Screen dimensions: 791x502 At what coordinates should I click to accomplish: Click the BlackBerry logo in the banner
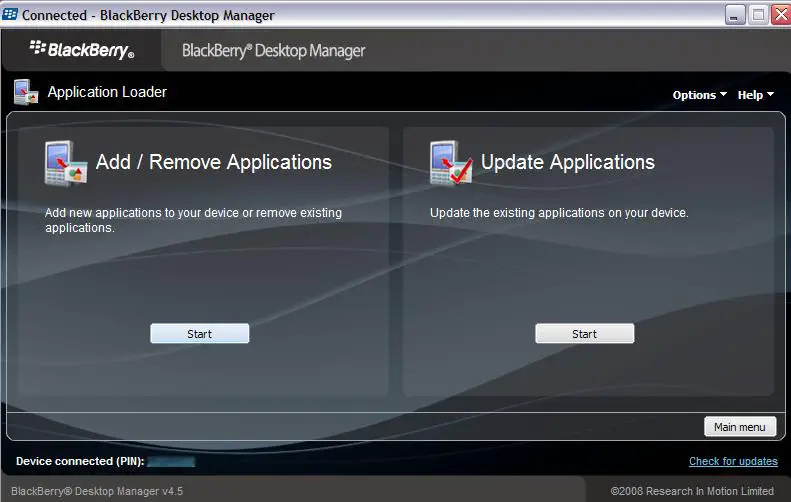82,49
